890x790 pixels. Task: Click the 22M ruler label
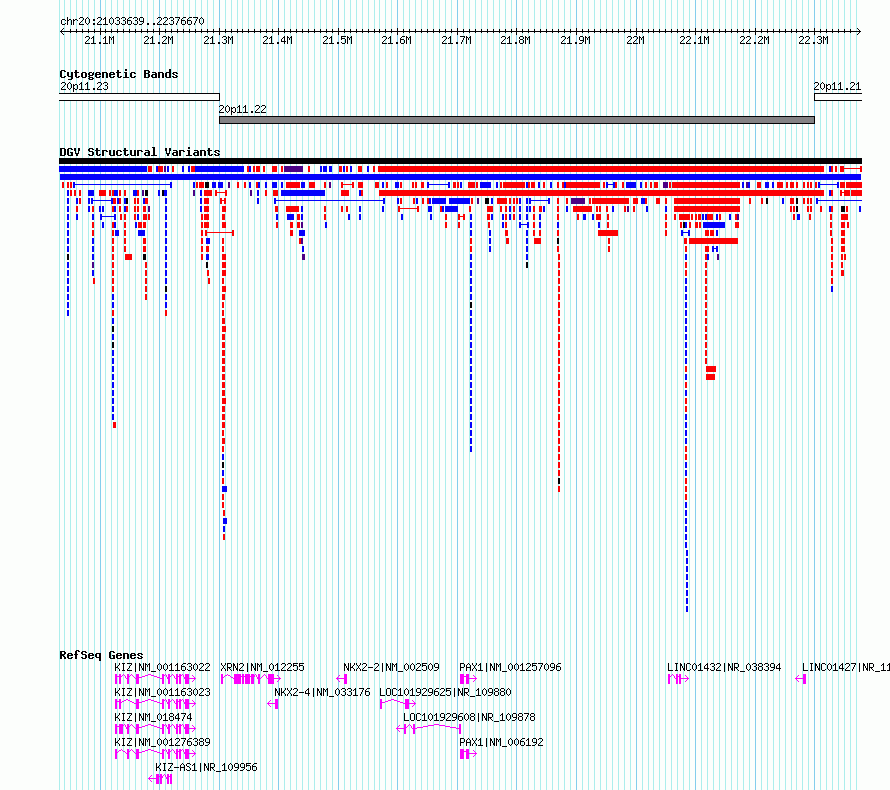(x=635, y=40)
